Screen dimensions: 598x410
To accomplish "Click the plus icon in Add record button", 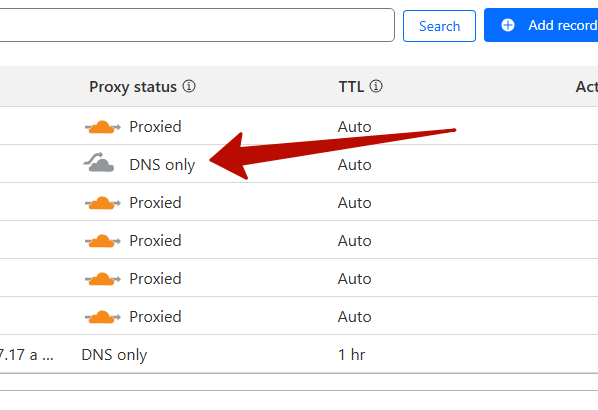I will (x=508, y=25).
